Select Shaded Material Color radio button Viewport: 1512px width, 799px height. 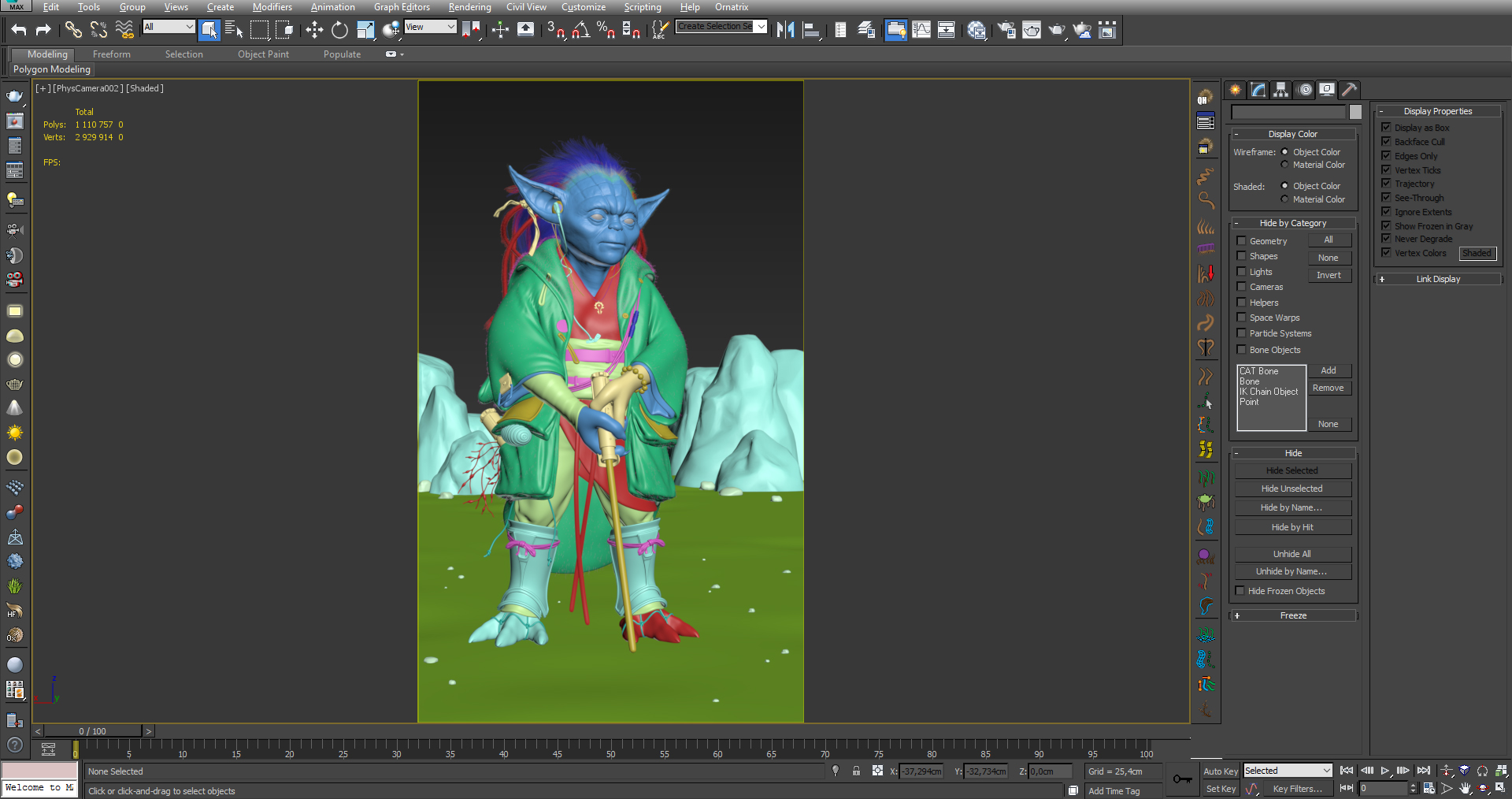[x=1284, y=199]
